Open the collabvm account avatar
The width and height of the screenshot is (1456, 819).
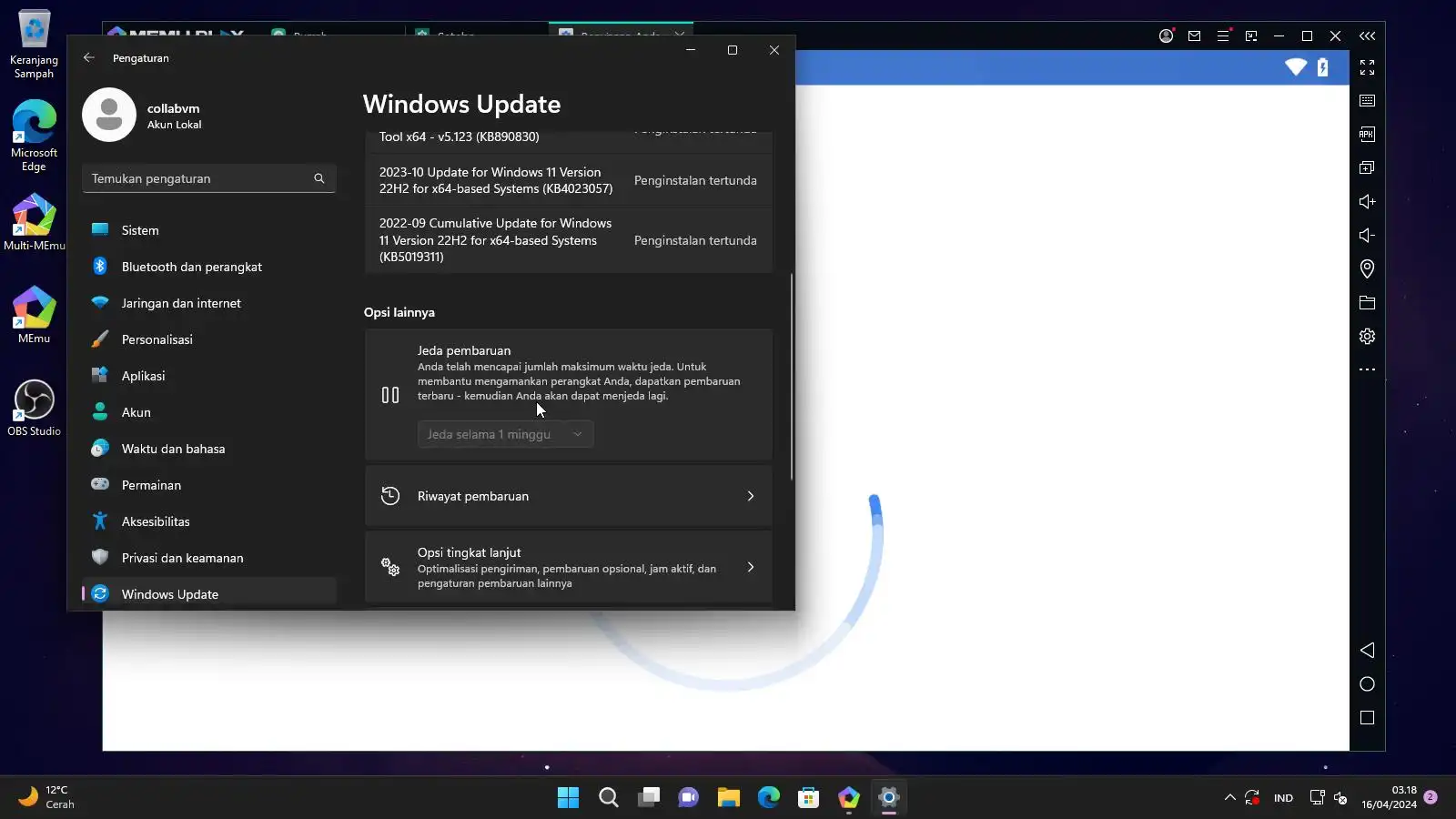[x=109, y=115]
